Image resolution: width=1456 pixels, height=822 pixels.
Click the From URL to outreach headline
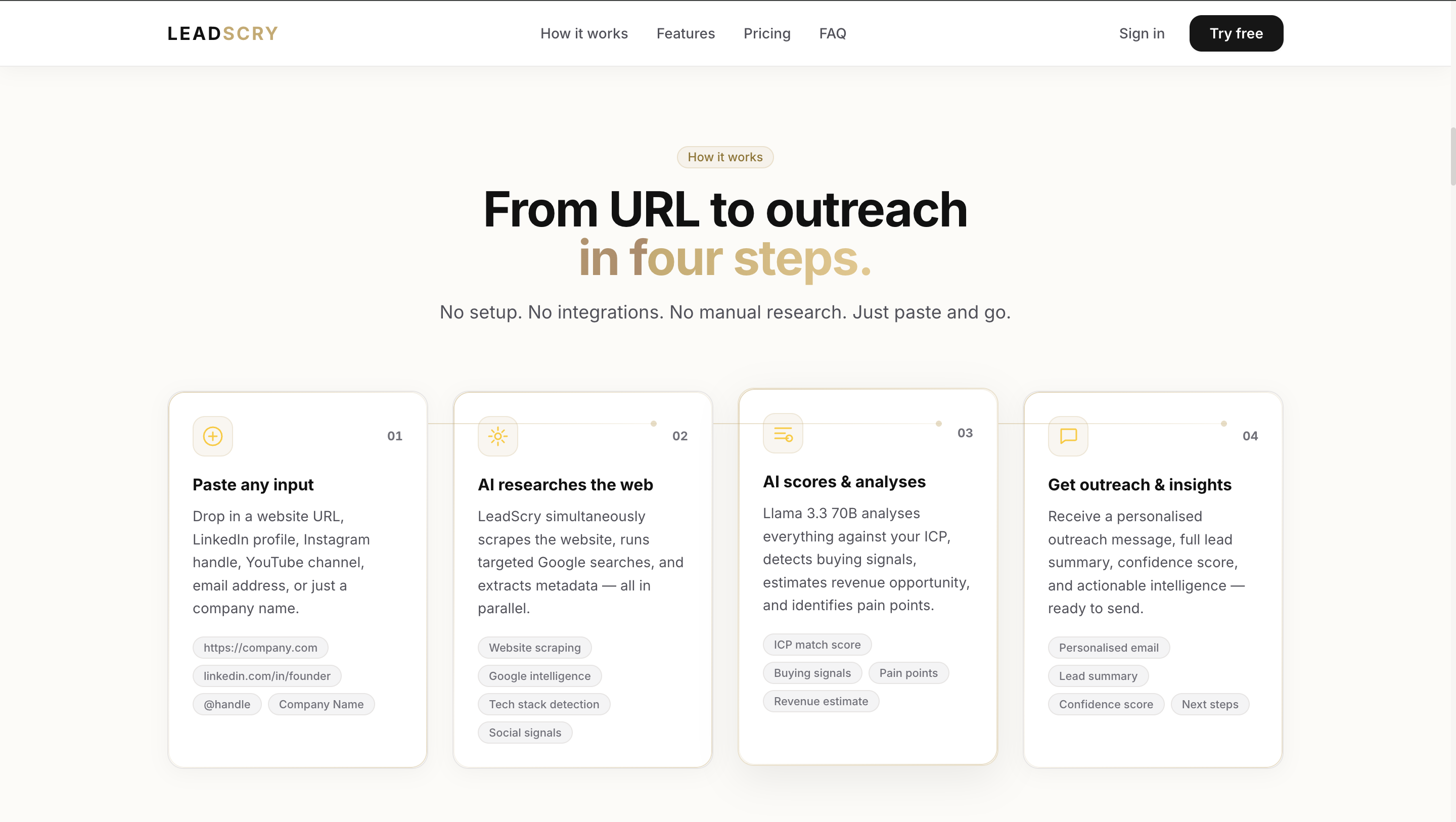(x=725, y=210)
